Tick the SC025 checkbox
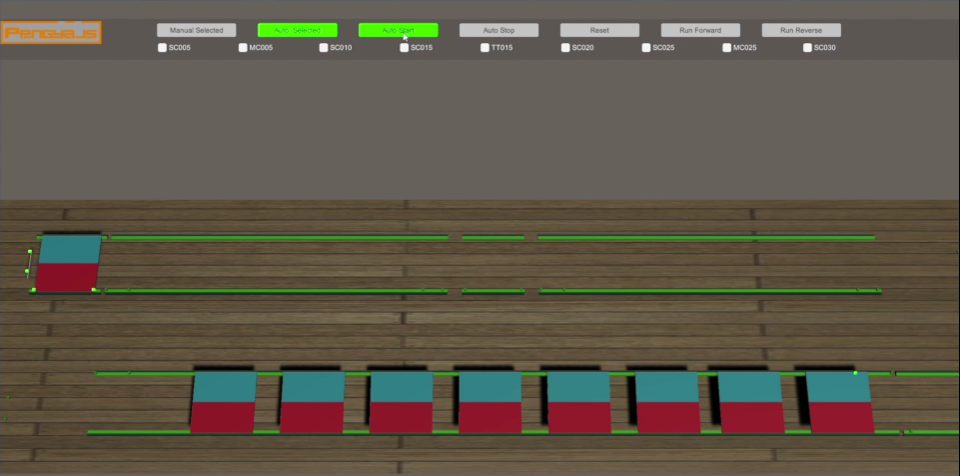Screen dimensions: 960x476 pos(647,47)
